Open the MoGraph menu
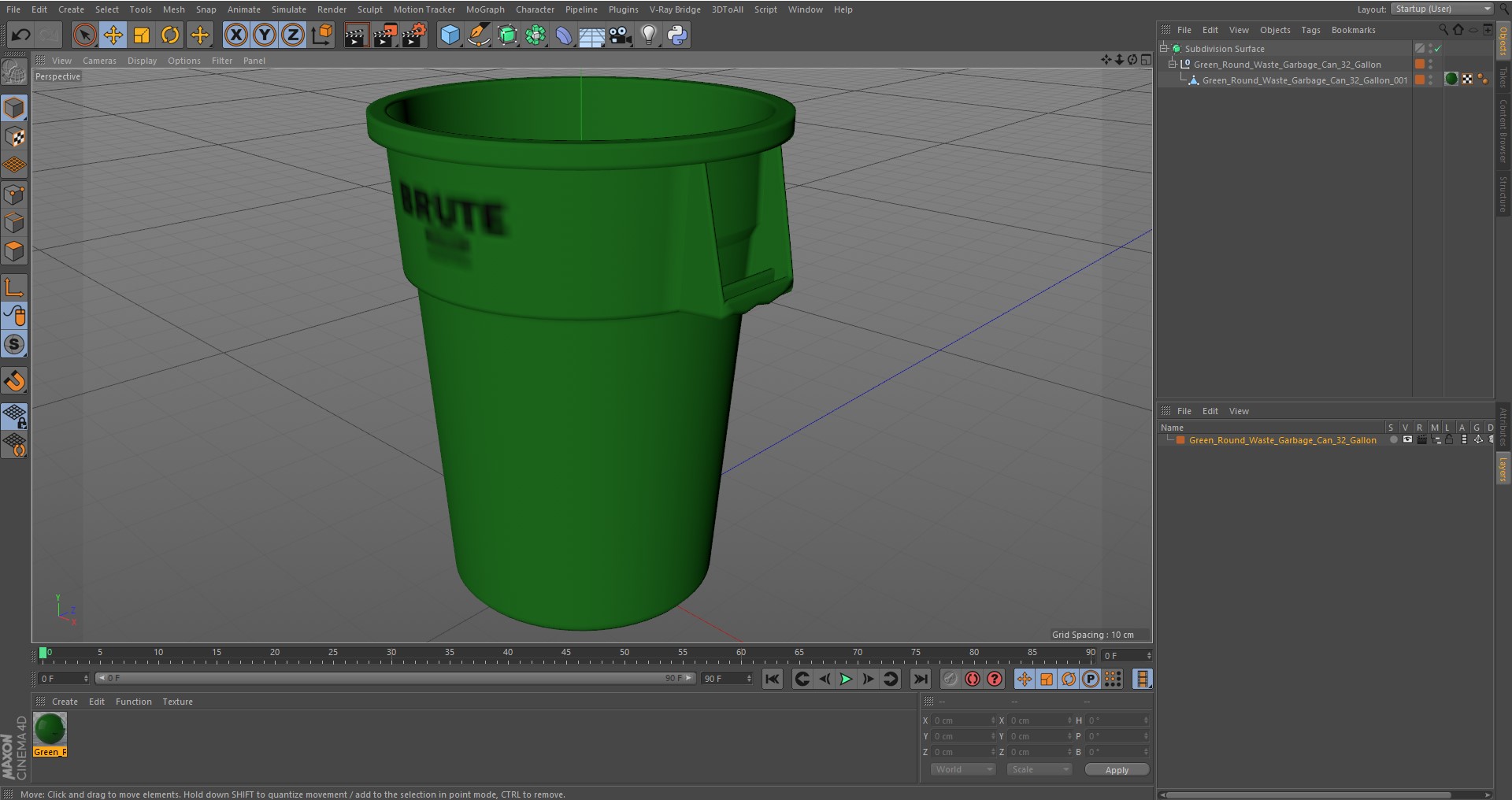 [x=485, y=9]
